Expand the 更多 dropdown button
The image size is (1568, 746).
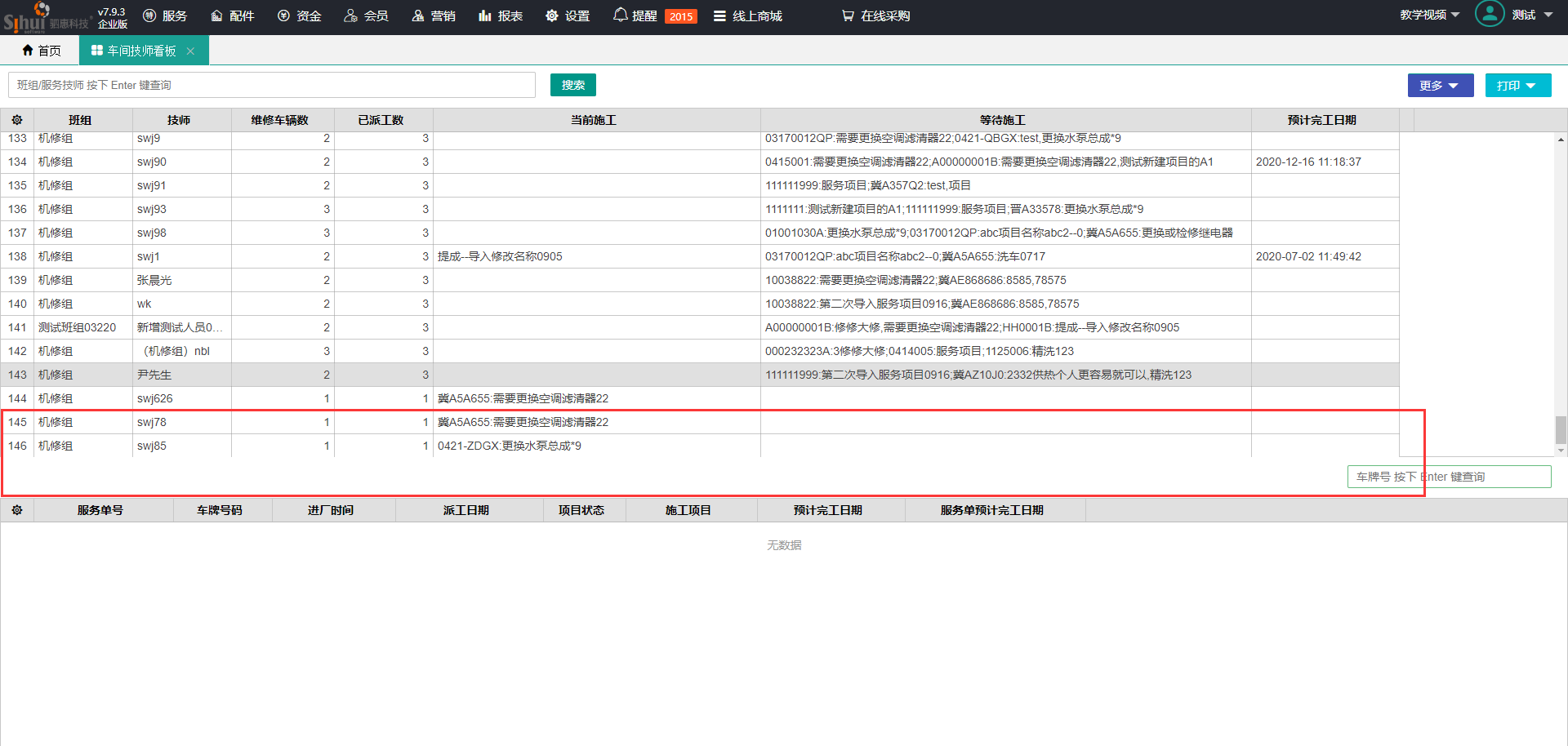tap(1440, 86)
